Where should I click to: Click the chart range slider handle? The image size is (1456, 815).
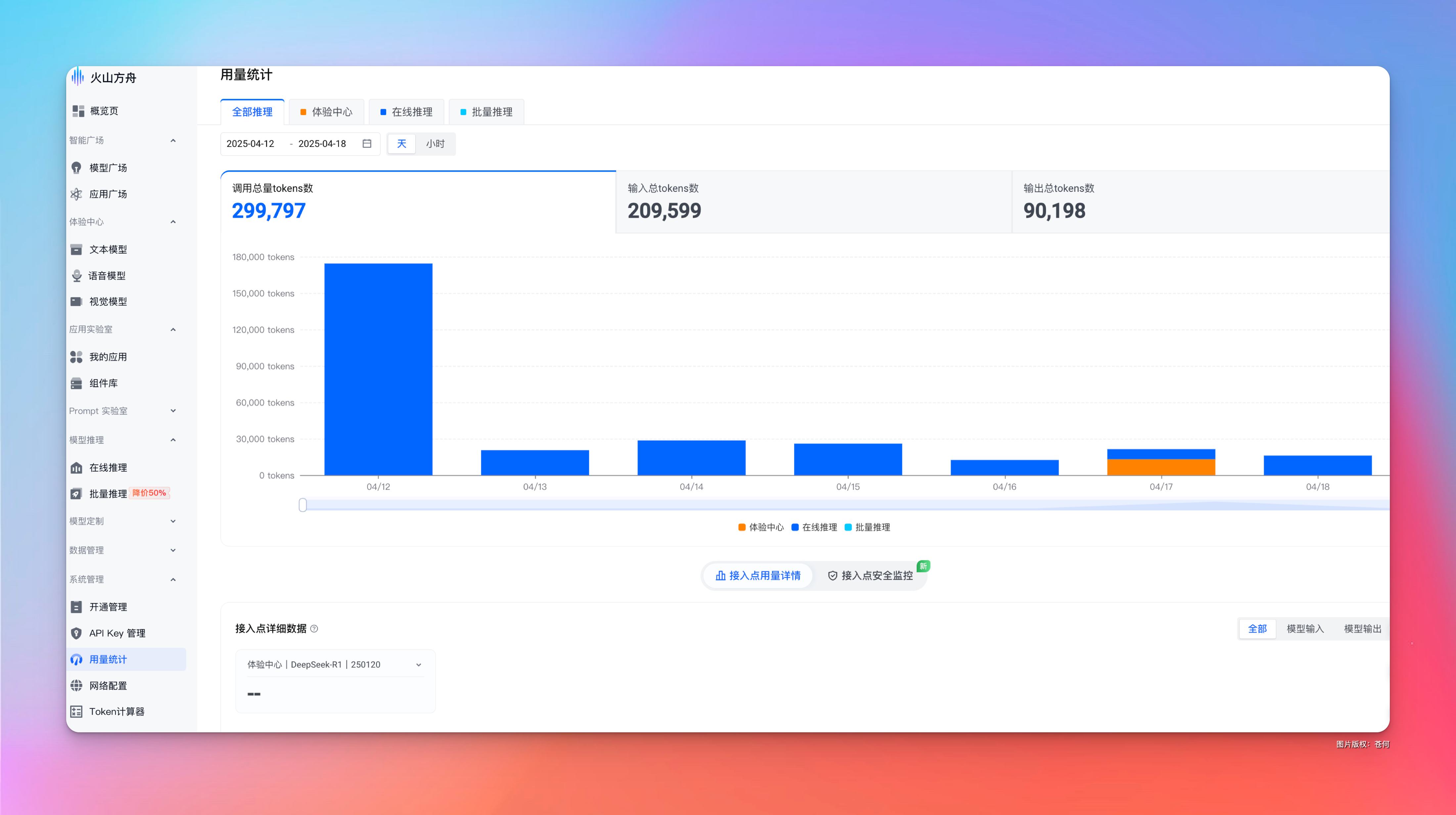pyautogui.click(x=303, y=505)
